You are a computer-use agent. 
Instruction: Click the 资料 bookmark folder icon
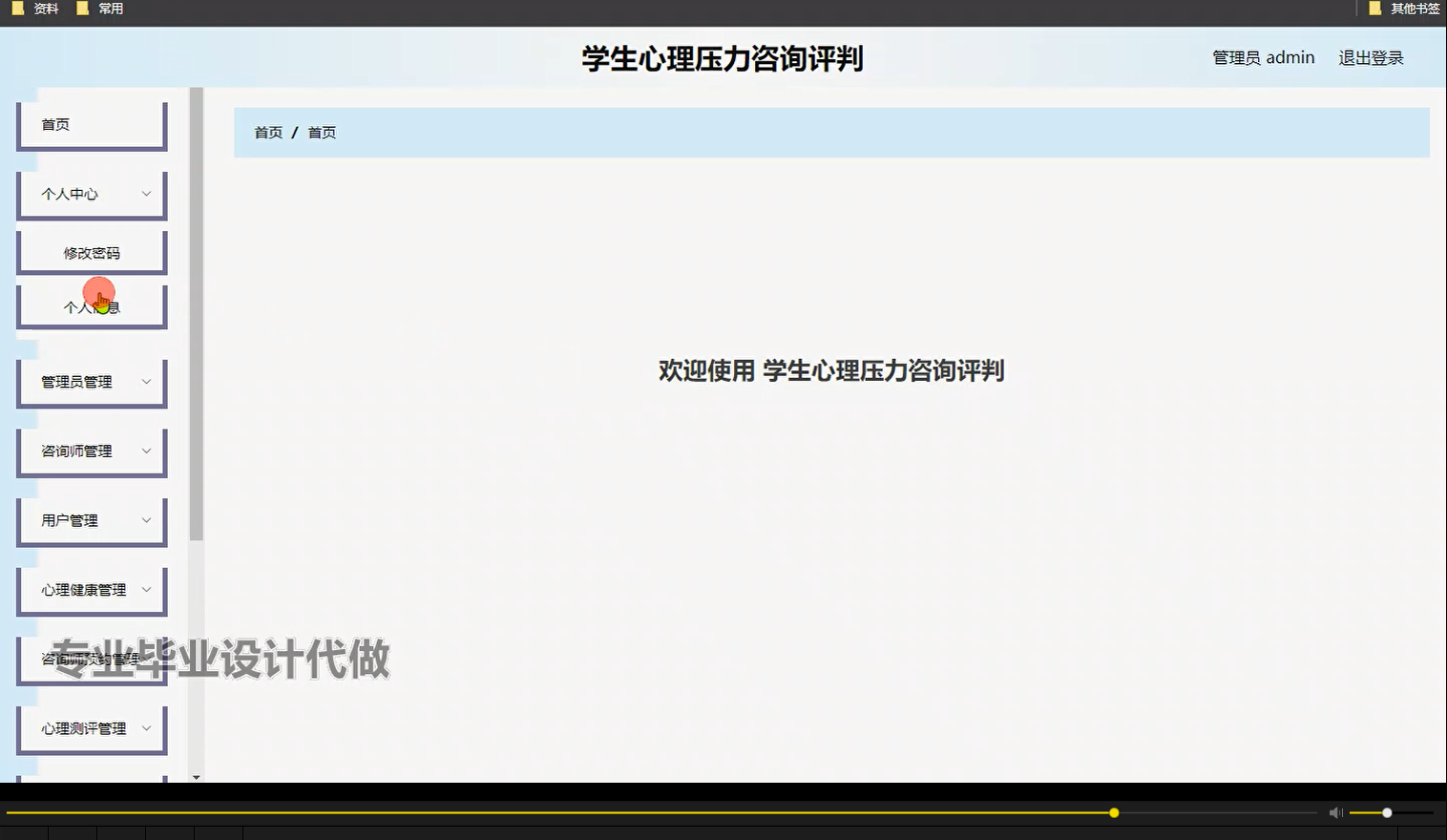click(16, 8)
